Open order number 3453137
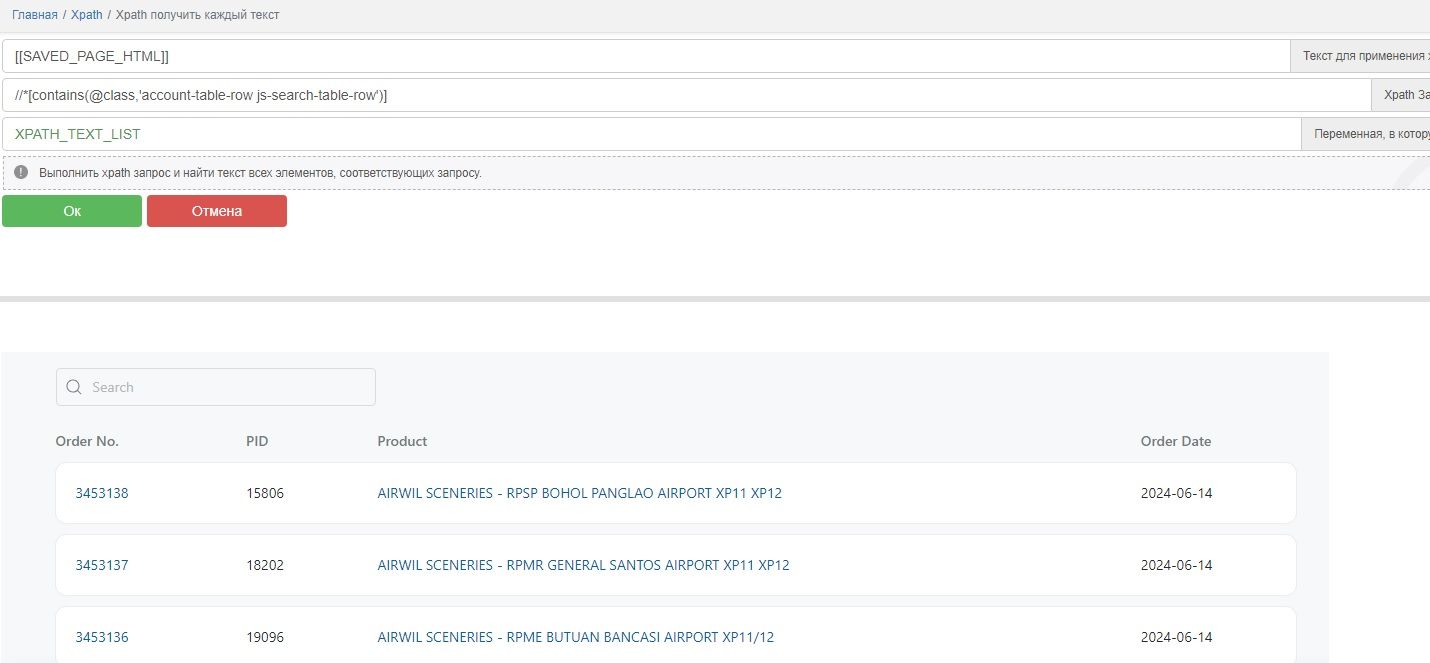This screenshot has width=1430, height=663. pyautogui.click(x=102, y=565)
